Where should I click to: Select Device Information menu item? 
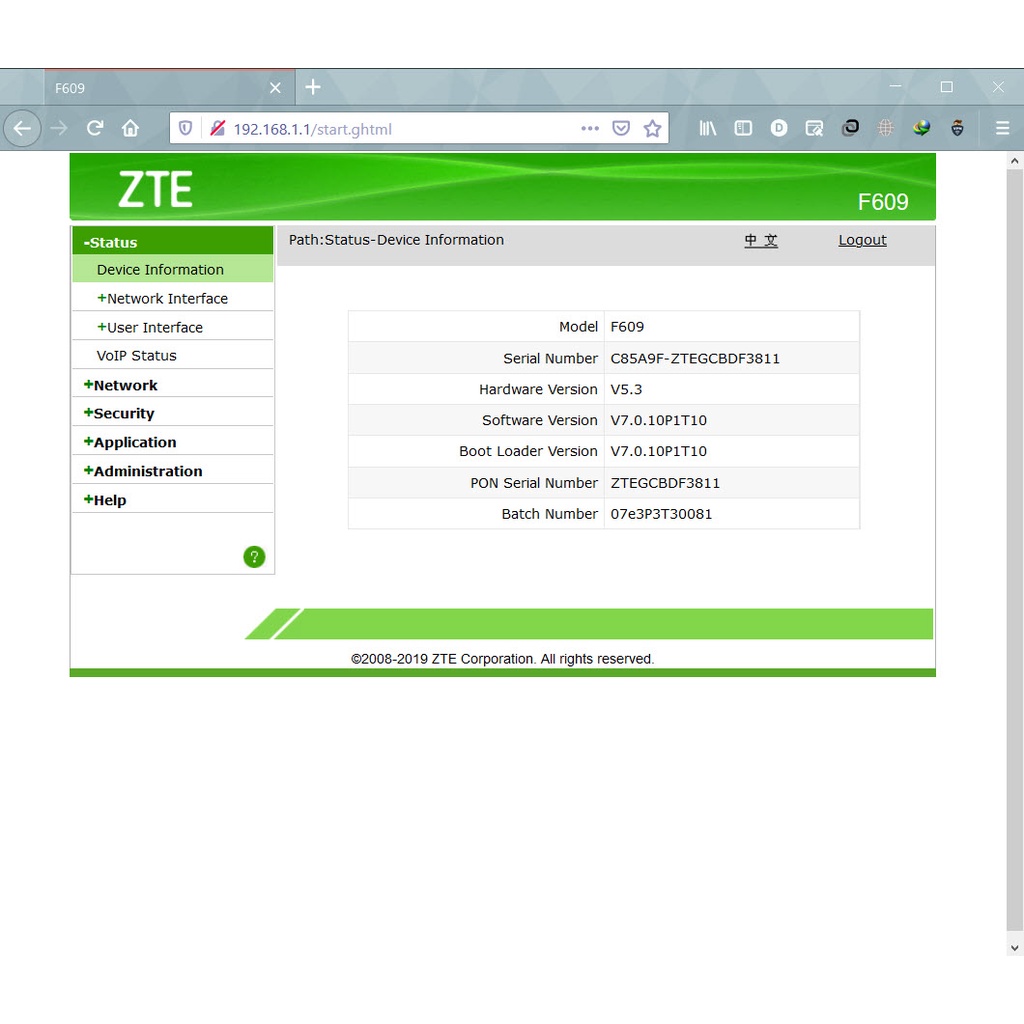click(160, 269)
